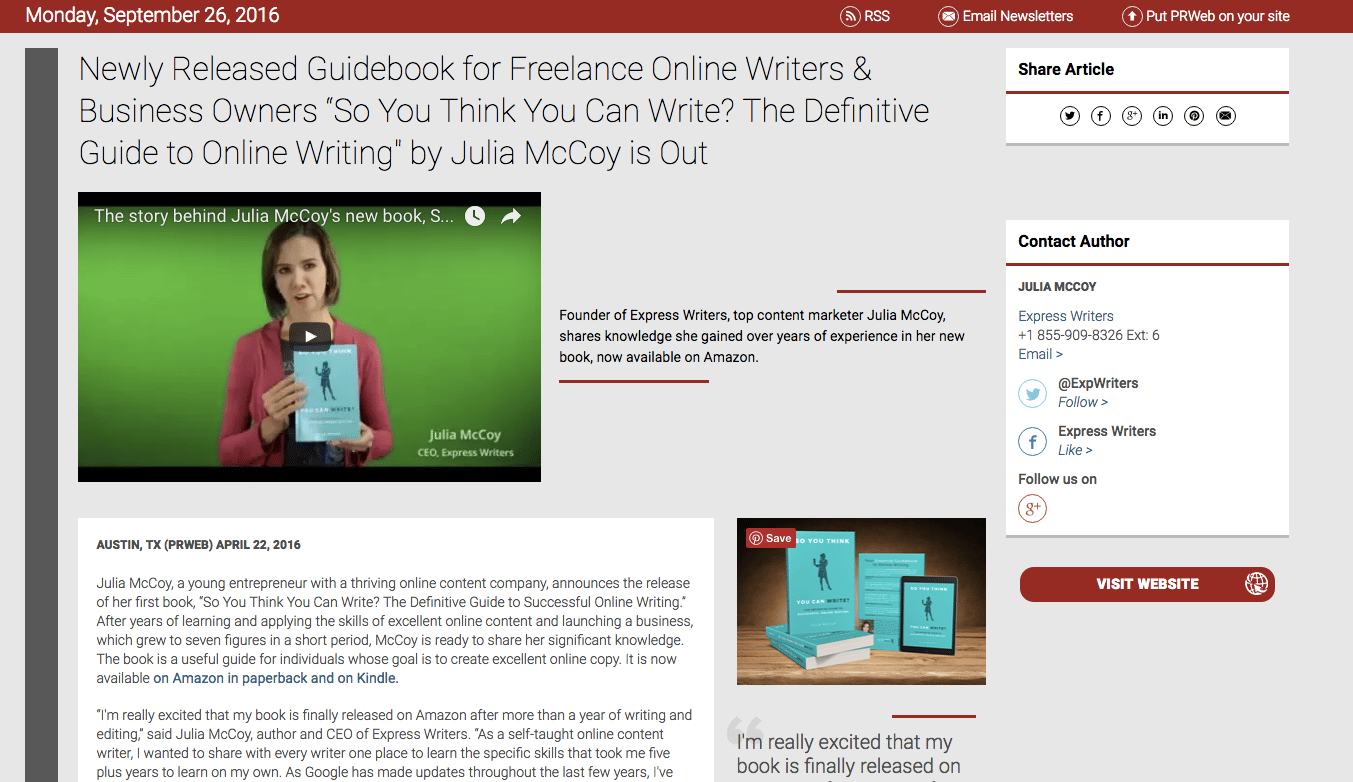
Task: Click the video share arrow icon
Action: (x=511, y=216)
